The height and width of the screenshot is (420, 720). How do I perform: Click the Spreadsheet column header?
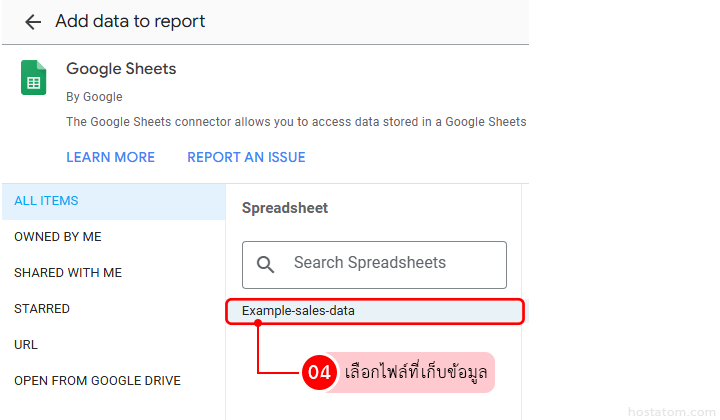point(285,208)
